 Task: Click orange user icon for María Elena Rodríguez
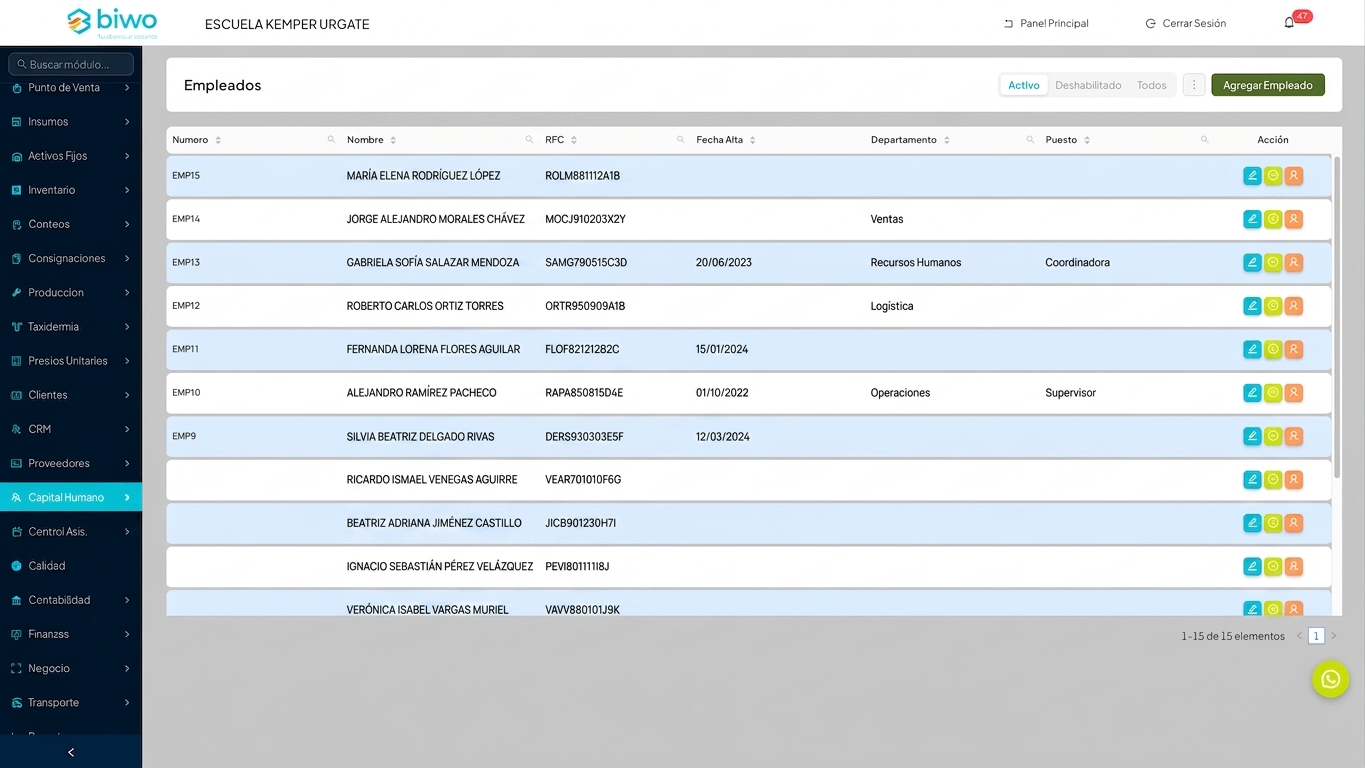click(x=1294, y=176)
